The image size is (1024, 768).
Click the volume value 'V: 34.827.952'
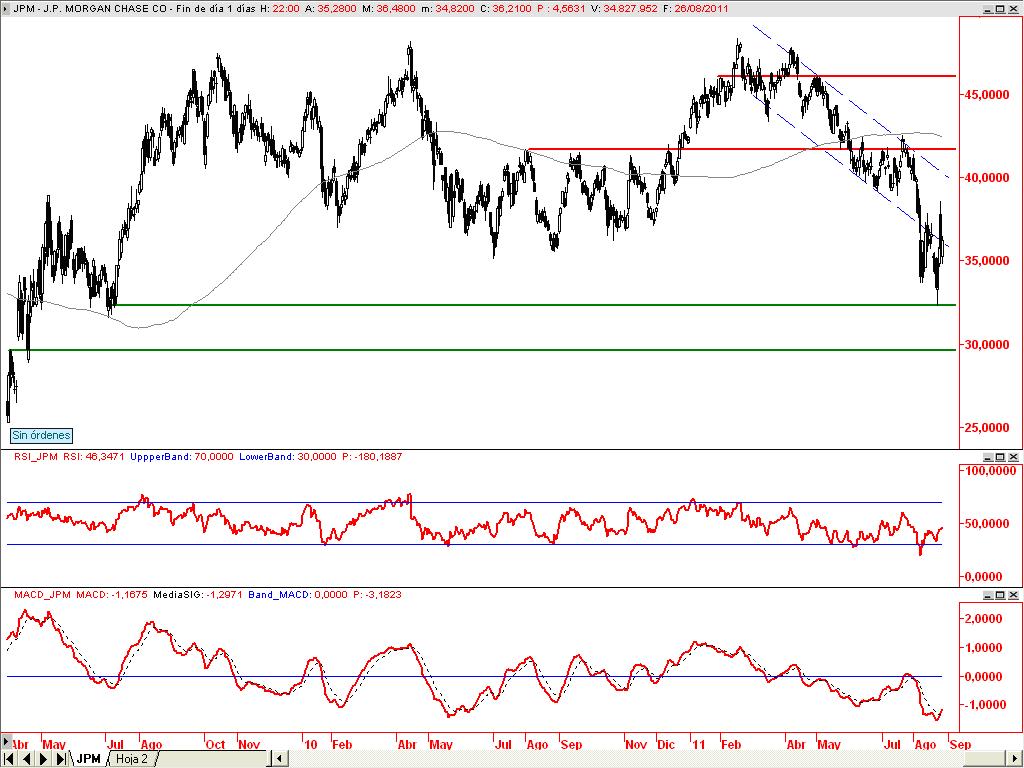622,9
